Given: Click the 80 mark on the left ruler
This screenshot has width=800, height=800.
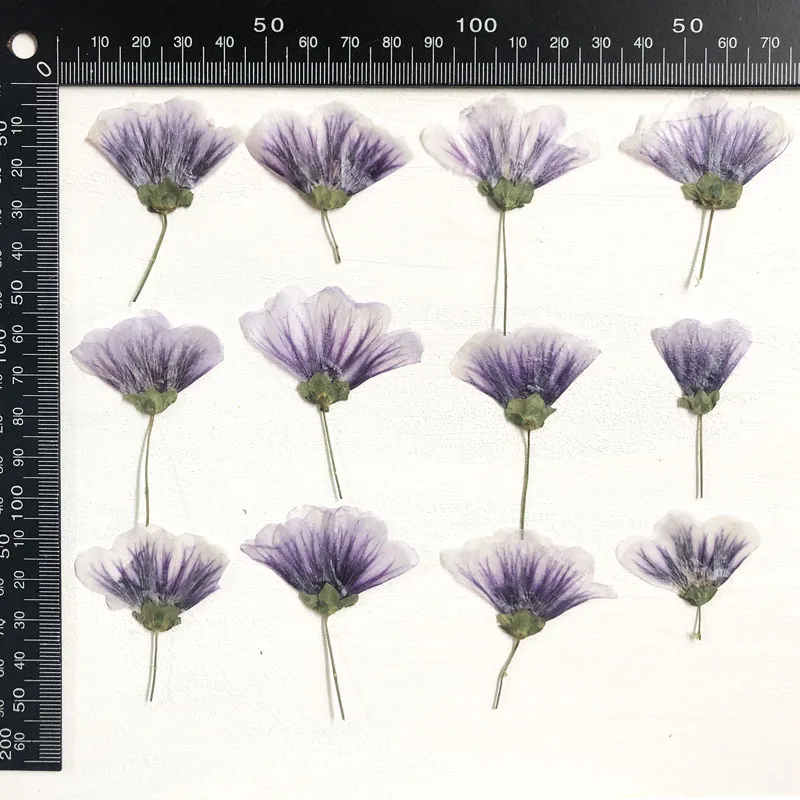Looking at the screenshot, I should (x=17, y=416).
